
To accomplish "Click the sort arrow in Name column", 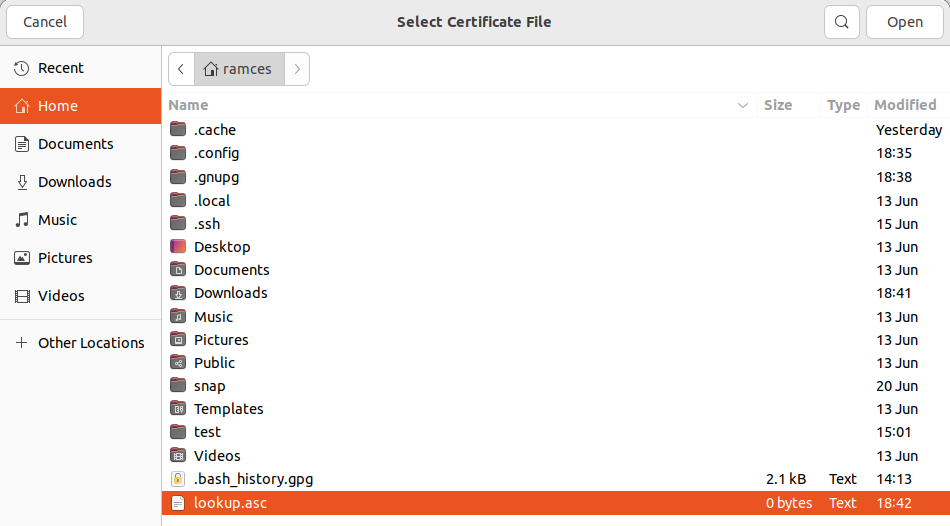I will (743, 105).
